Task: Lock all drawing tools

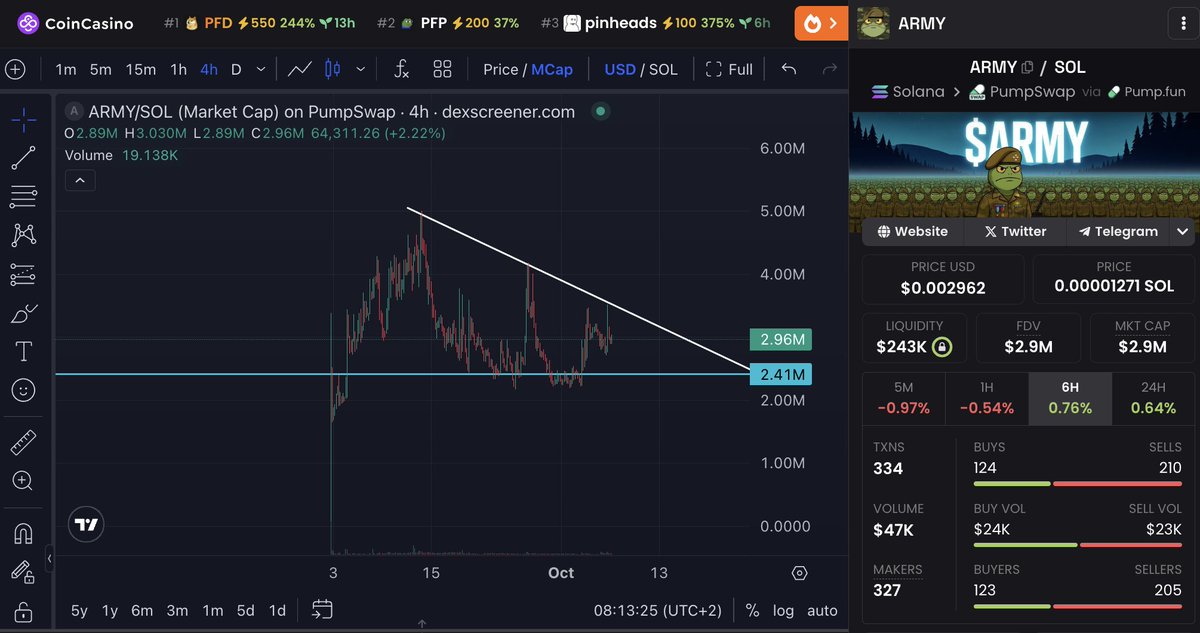Action: (23, 611)
